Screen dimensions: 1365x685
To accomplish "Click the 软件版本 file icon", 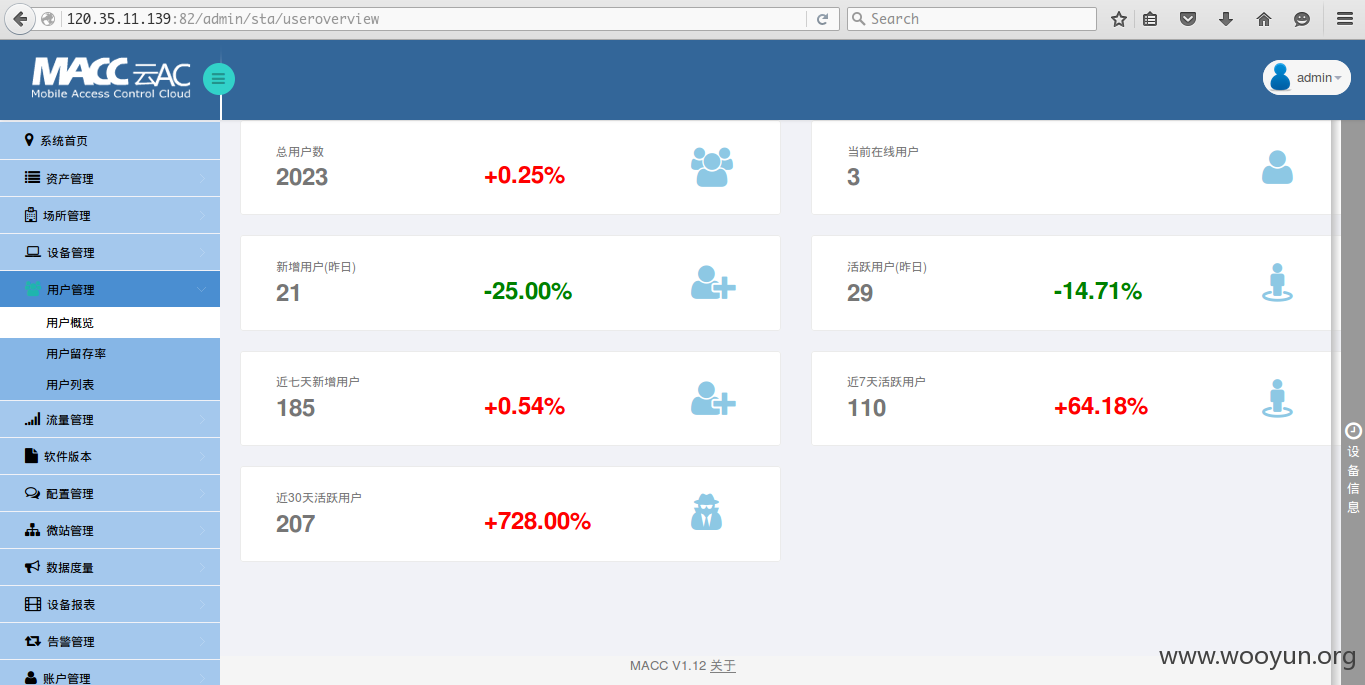I will tap(31, 456).
